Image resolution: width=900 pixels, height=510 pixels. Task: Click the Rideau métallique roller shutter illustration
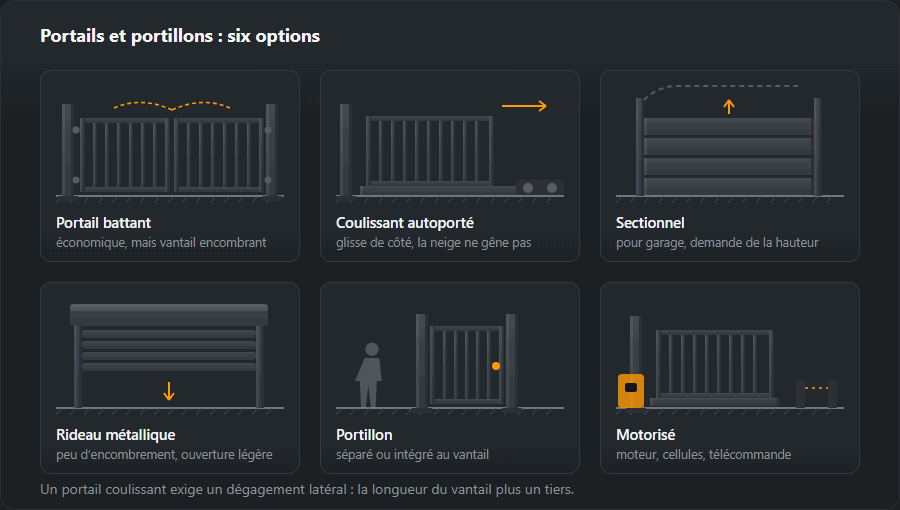click(170, 359)
